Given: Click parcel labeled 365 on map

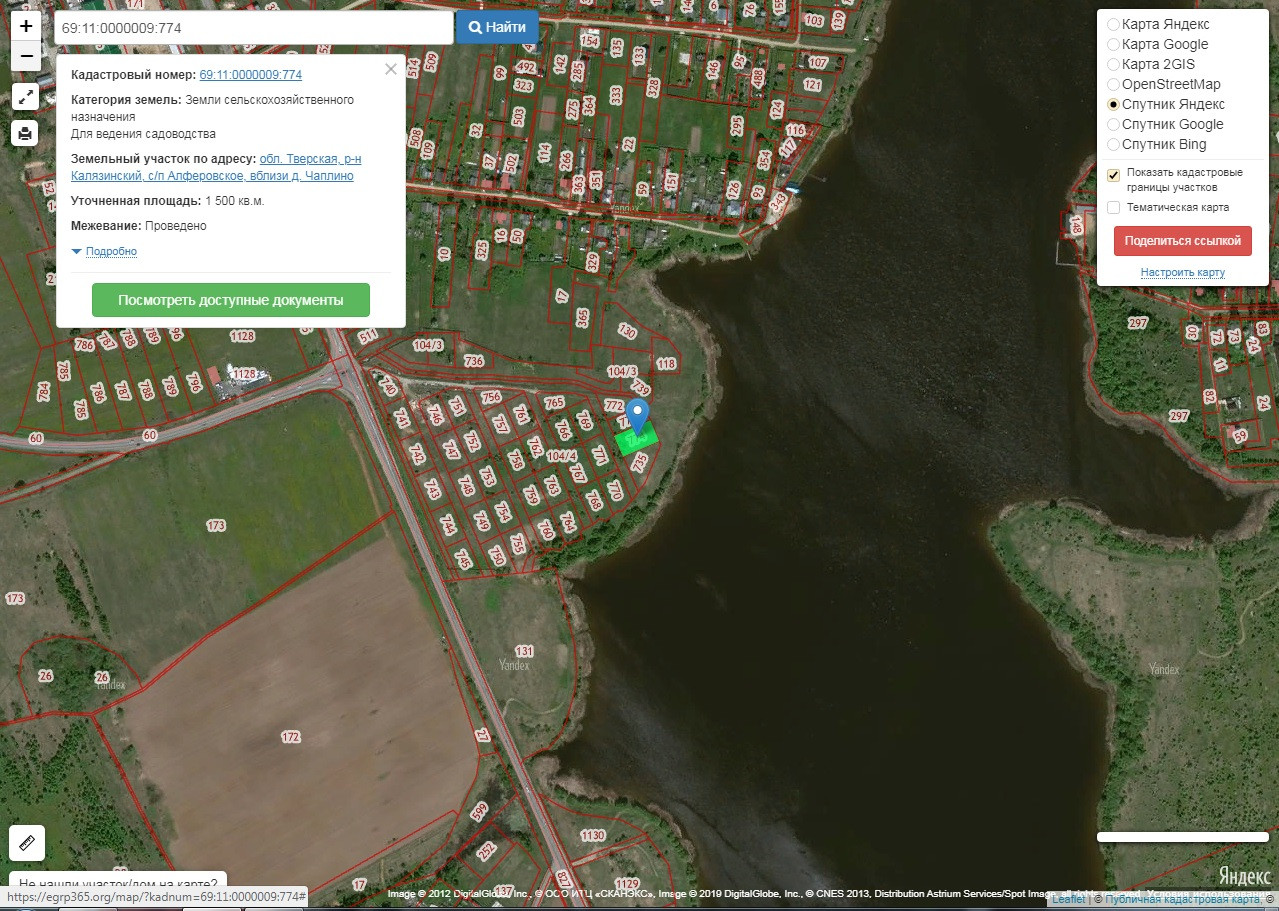Looking at the screenshot, I should pyautogui.click(x=583, y=316).
